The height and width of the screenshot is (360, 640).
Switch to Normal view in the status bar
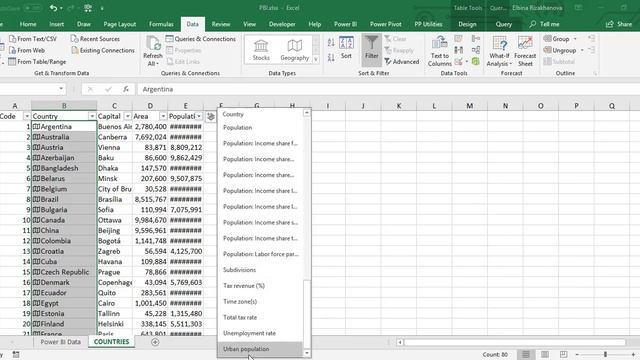[526, 354]
